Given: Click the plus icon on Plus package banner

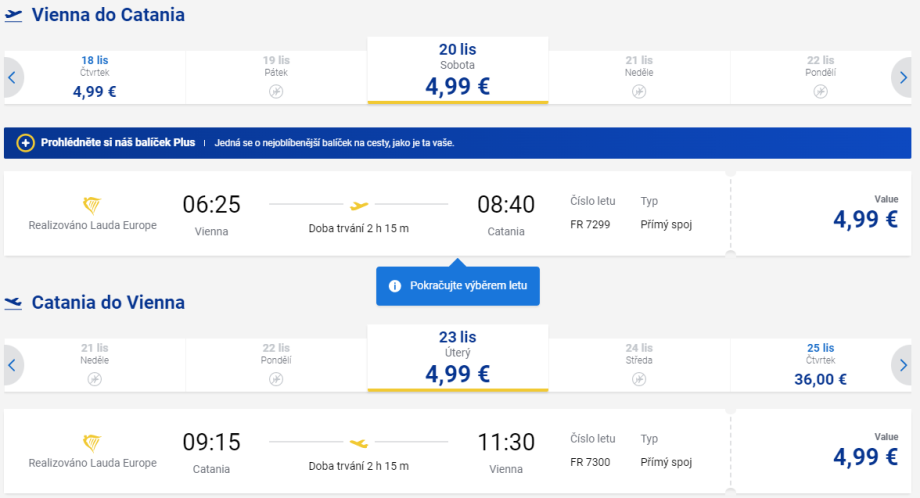Looking at the screenshot, I should pyautogui.click(x=26, y=143).
